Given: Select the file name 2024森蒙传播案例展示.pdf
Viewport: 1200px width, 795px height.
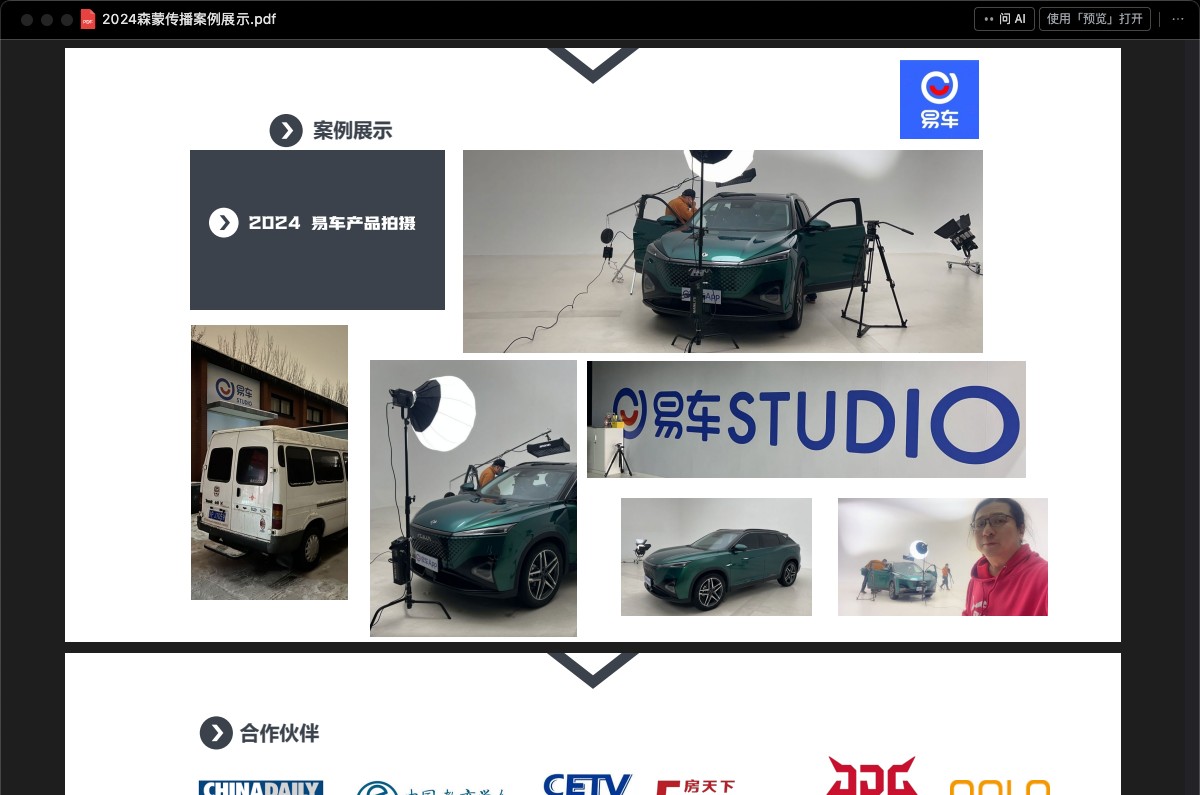Looking at the screenshot, I should [189, 19].
